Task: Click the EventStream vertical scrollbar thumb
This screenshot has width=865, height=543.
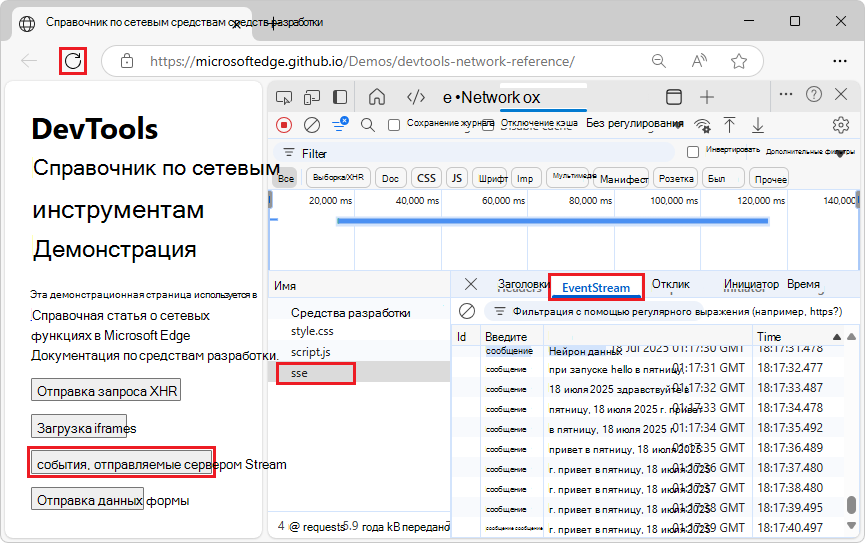Action: pyautogui.click(x=851, y=504)
